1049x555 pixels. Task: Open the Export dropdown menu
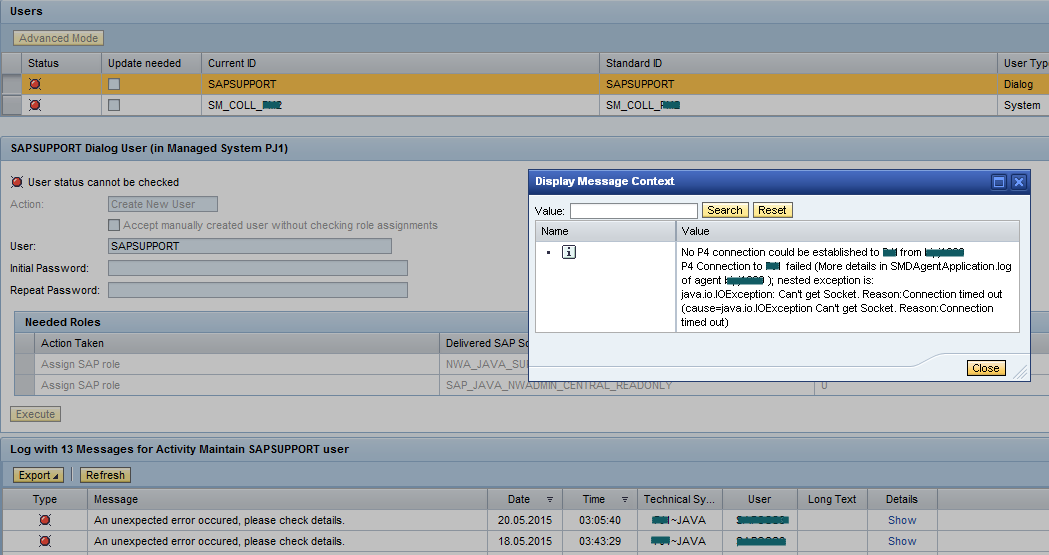38,475
